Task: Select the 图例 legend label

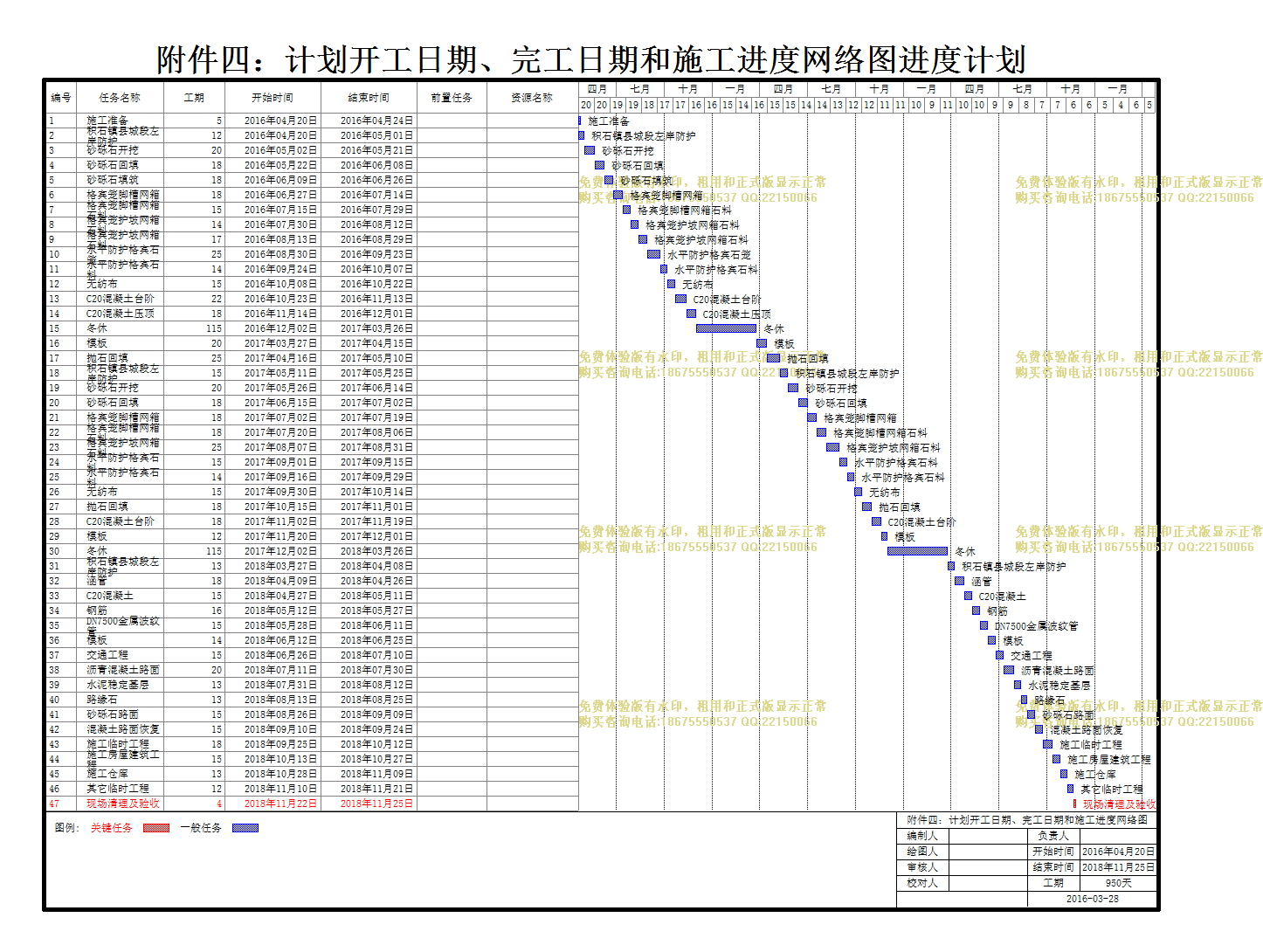Action: tap(66, 828)
